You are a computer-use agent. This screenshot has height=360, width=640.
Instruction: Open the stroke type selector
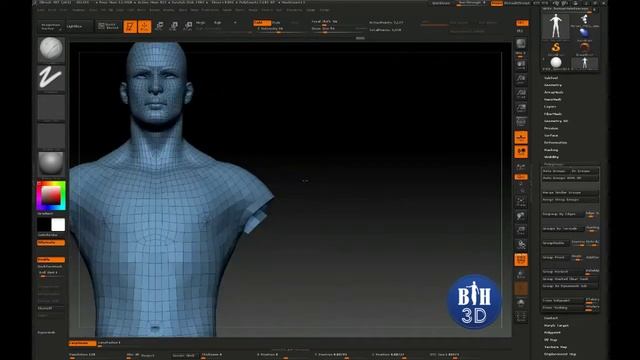(51, 78)
